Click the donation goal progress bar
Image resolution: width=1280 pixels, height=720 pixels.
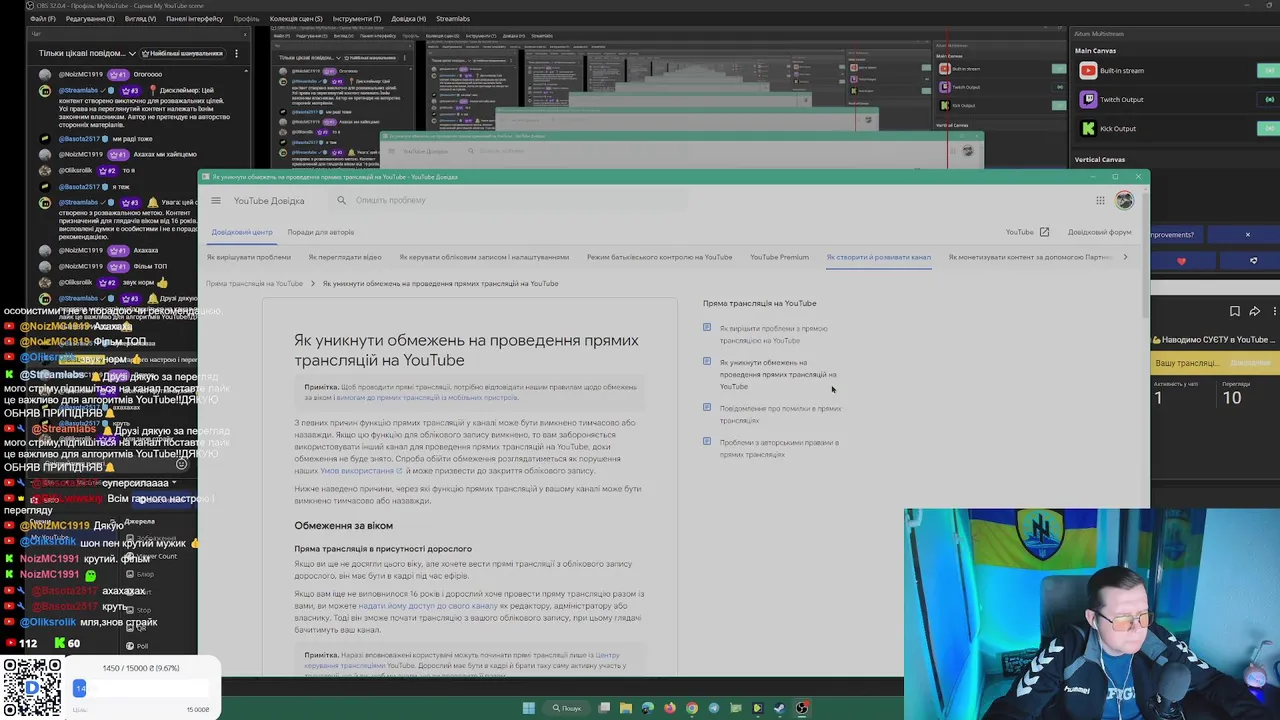coord(143,688)
